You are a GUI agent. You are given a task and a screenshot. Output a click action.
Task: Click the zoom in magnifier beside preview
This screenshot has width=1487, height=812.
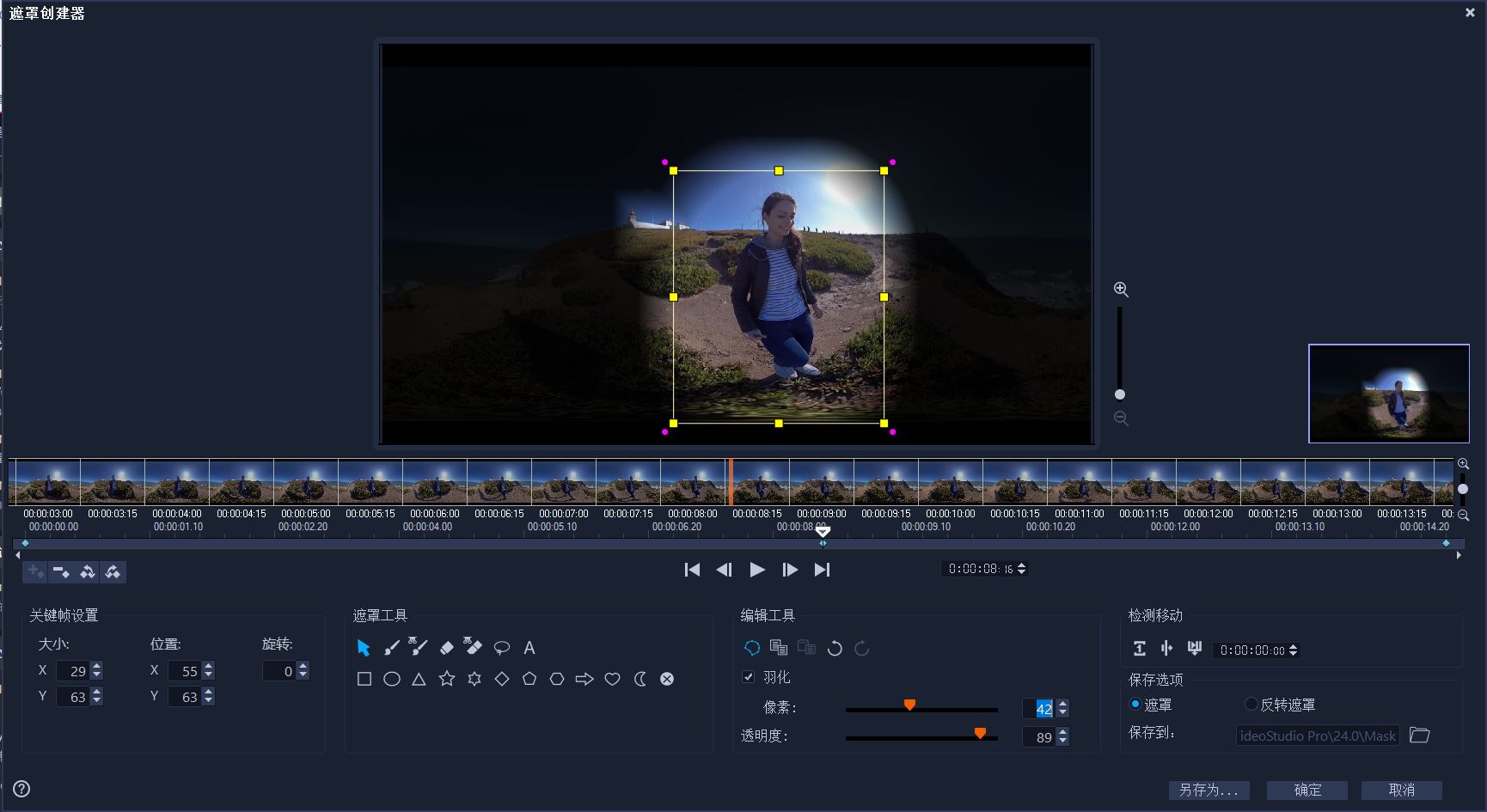pyautogui.click(x=1121, y=290)
